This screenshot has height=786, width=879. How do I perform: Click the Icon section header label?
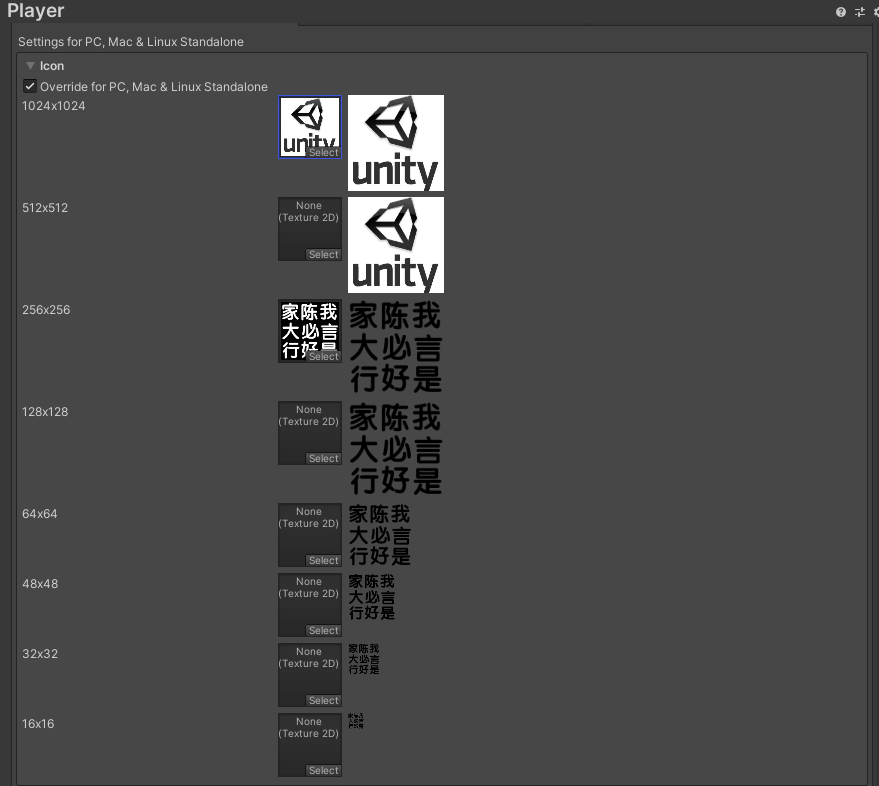(x=52, y=66)
